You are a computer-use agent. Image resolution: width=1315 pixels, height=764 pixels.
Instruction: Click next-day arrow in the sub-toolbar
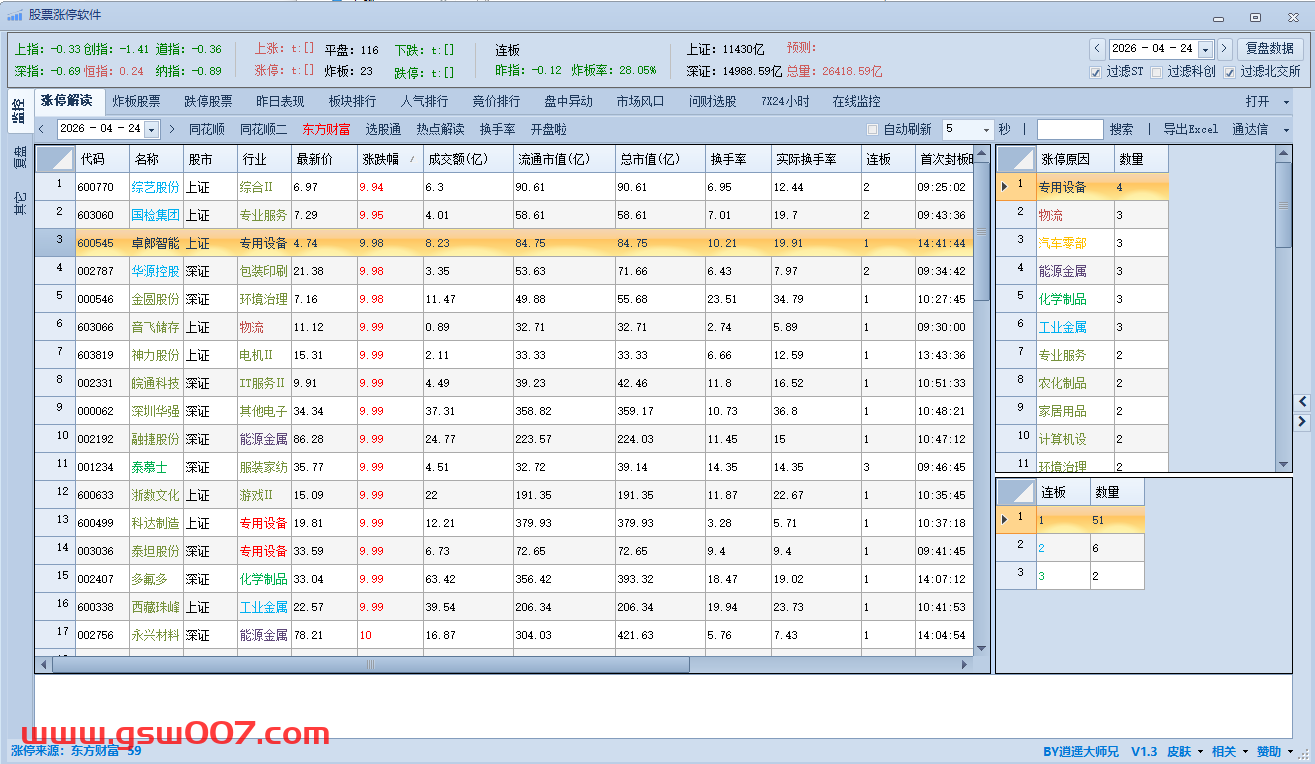tap(172, 129)
